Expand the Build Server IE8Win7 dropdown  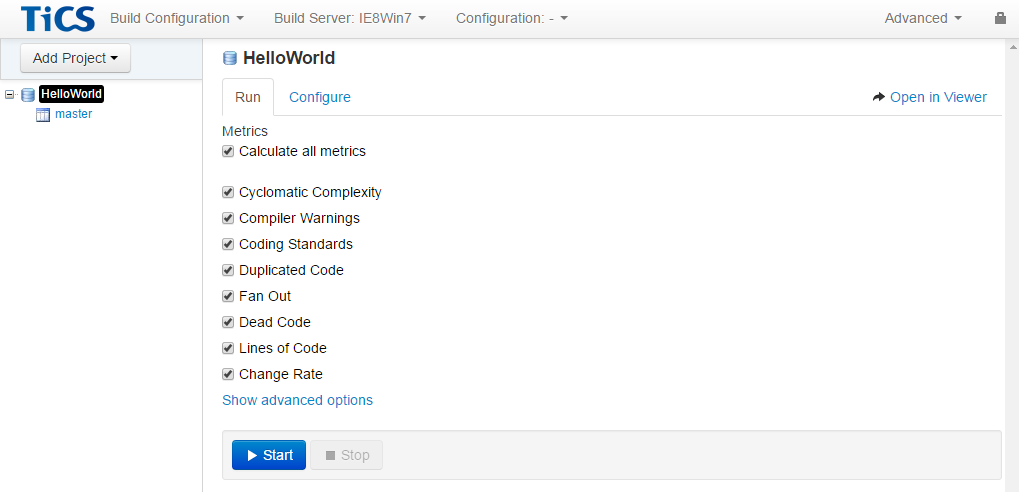click(x=350, y=18)
